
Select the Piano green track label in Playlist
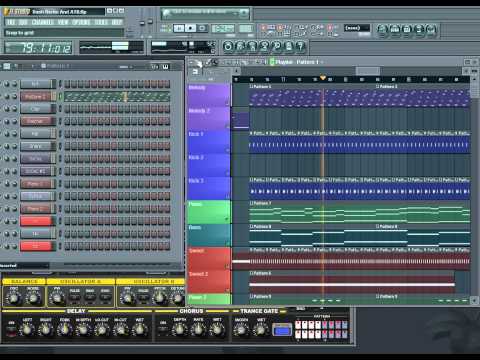point(209,211)
